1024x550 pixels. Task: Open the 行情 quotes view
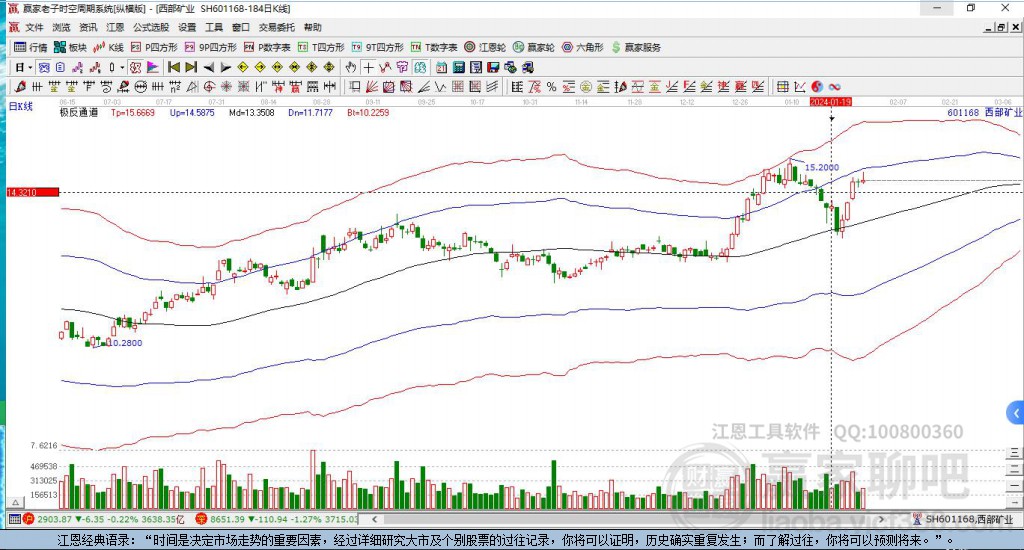click(31, 47)
